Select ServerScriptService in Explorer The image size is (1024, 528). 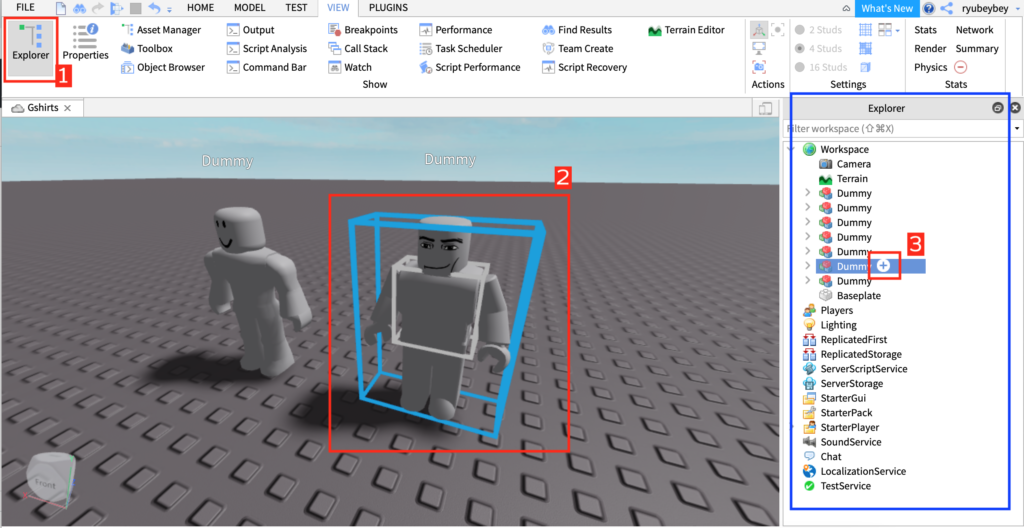point(863,369)
